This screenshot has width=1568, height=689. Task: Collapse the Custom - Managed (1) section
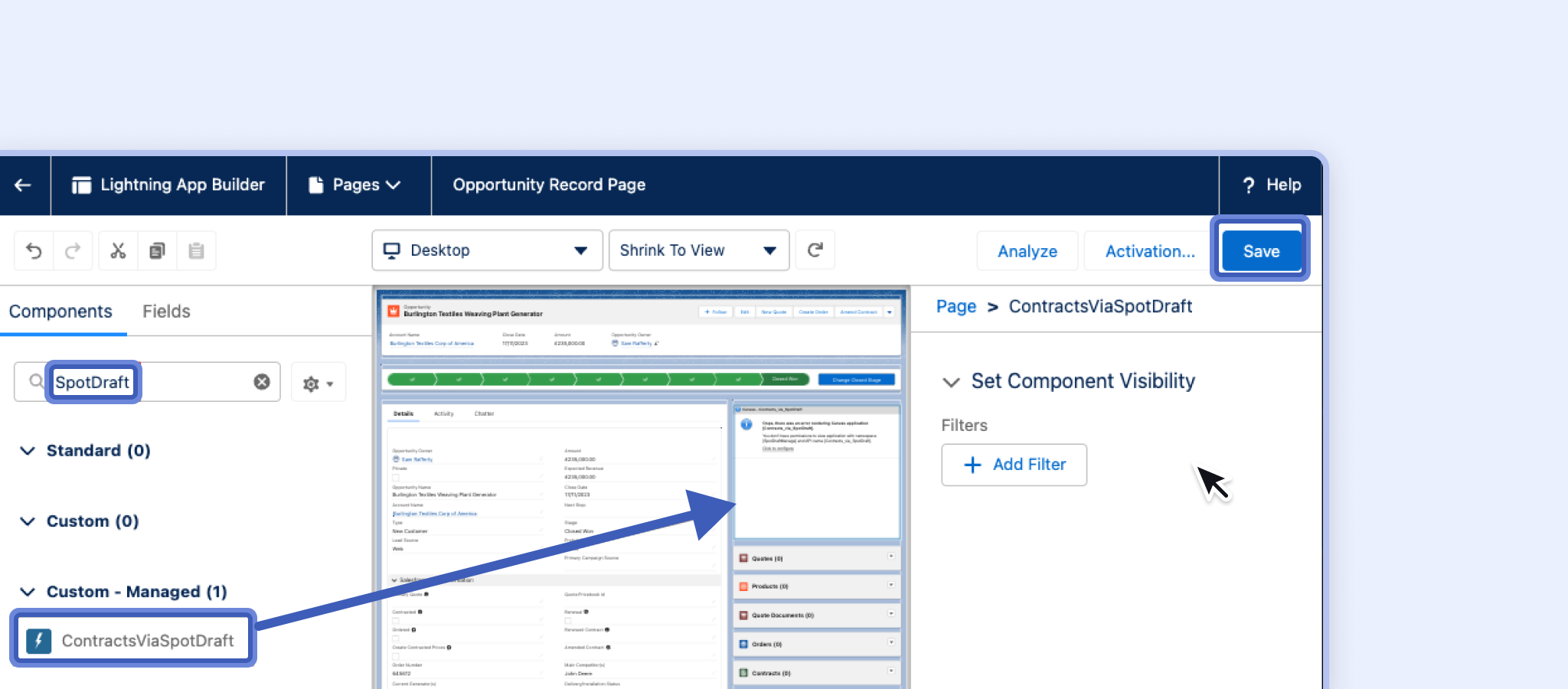(28, 592)
